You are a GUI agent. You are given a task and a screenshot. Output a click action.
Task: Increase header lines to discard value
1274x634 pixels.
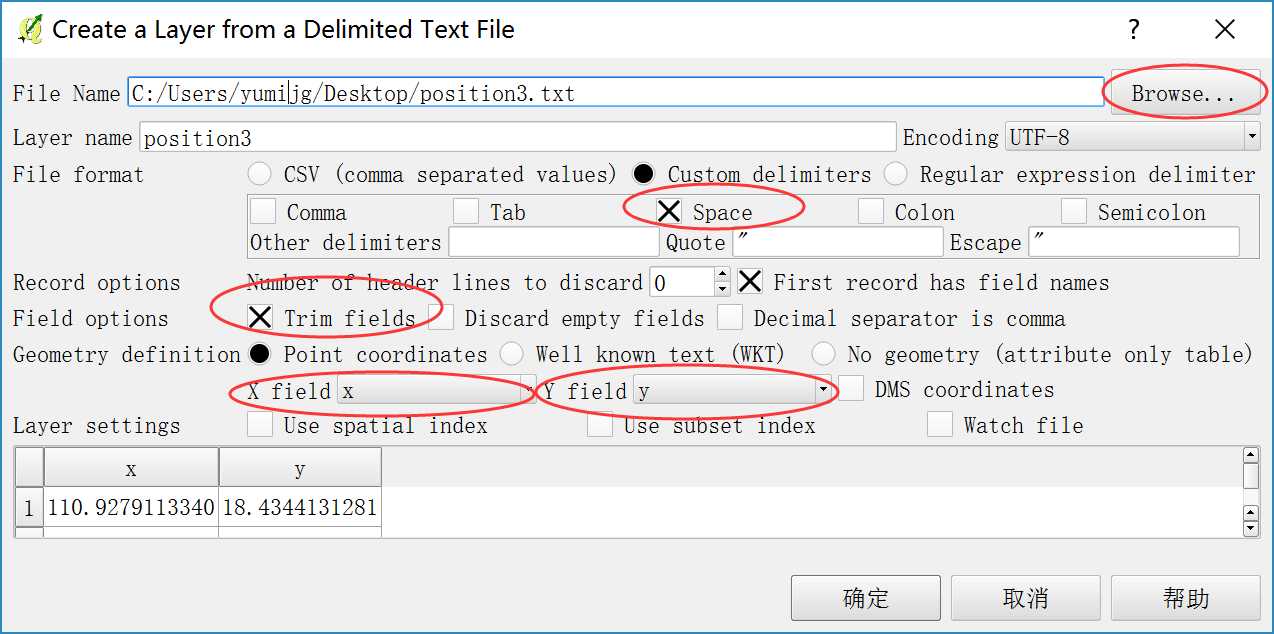pos(722,276)
